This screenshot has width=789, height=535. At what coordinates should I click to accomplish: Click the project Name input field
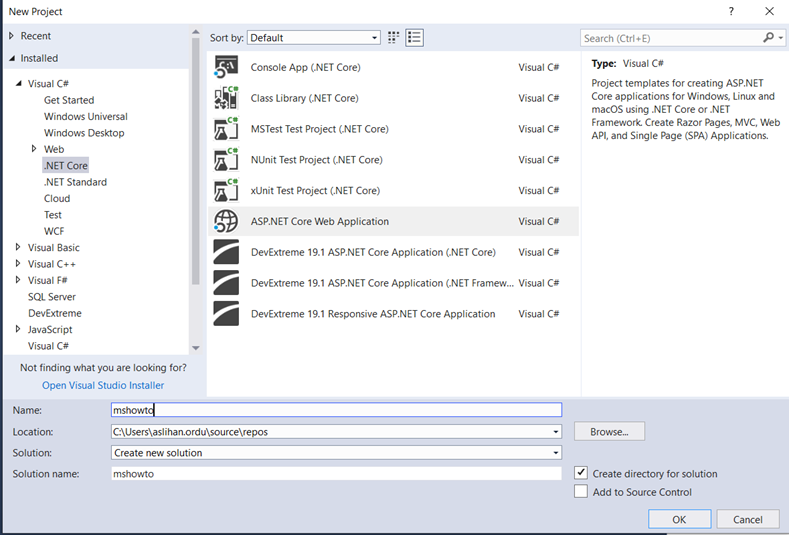(336, 410)
